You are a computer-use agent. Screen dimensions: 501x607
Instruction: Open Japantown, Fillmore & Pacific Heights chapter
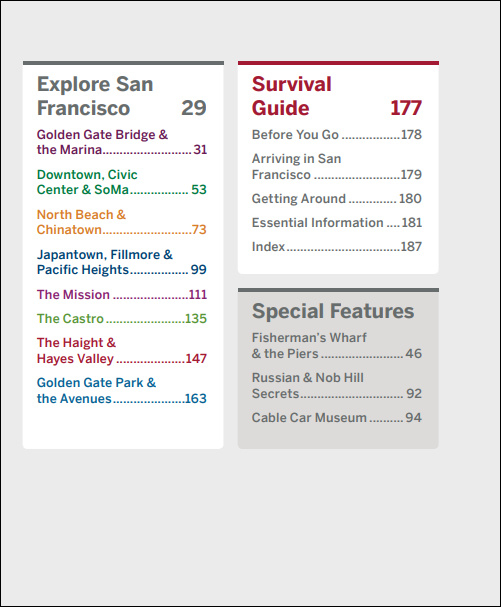coord(122,262)
